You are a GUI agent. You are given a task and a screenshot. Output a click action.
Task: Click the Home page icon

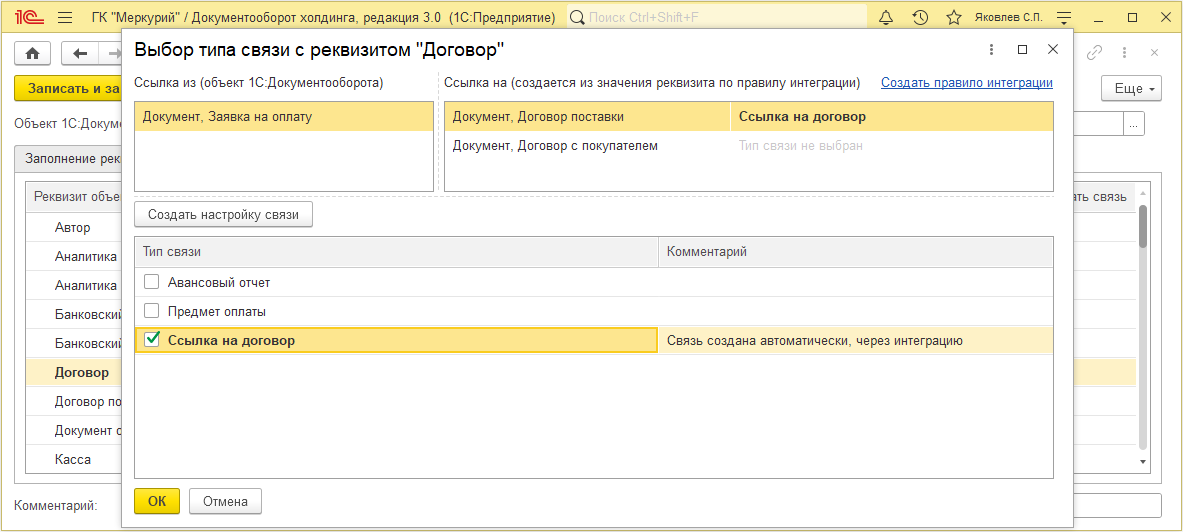[x=32, y=53]
